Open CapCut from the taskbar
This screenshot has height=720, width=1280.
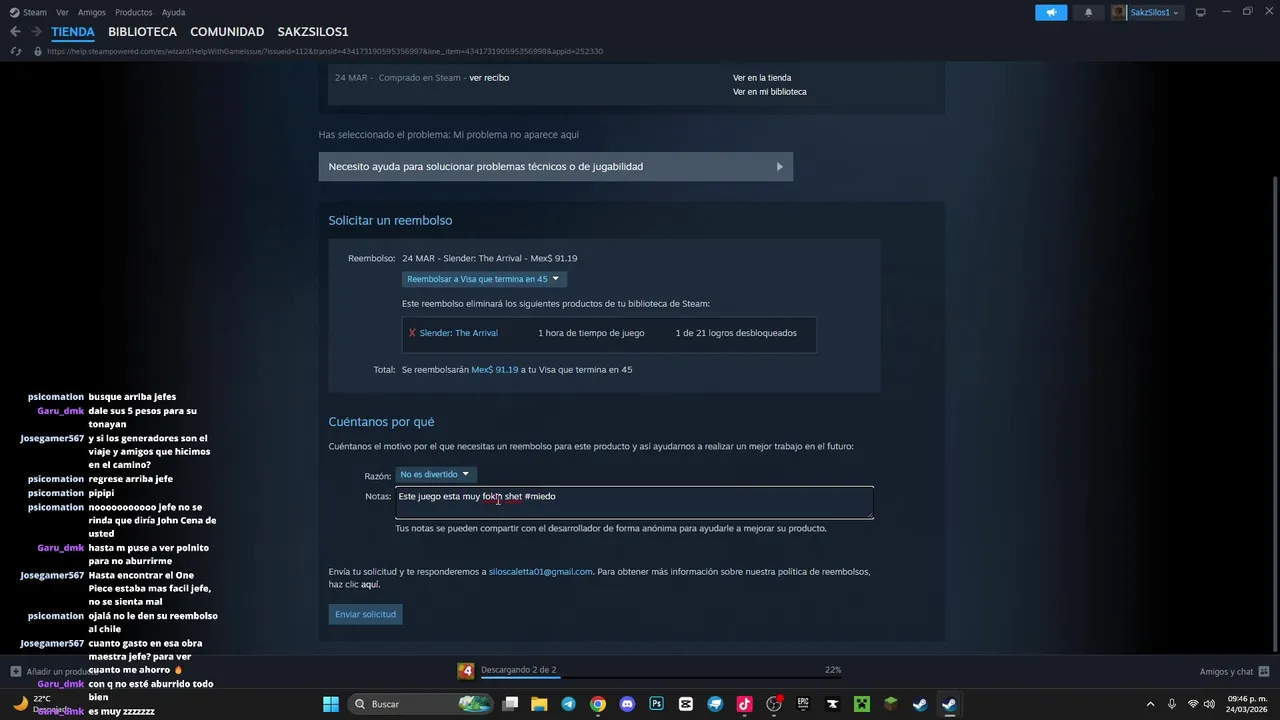point(686,704)
